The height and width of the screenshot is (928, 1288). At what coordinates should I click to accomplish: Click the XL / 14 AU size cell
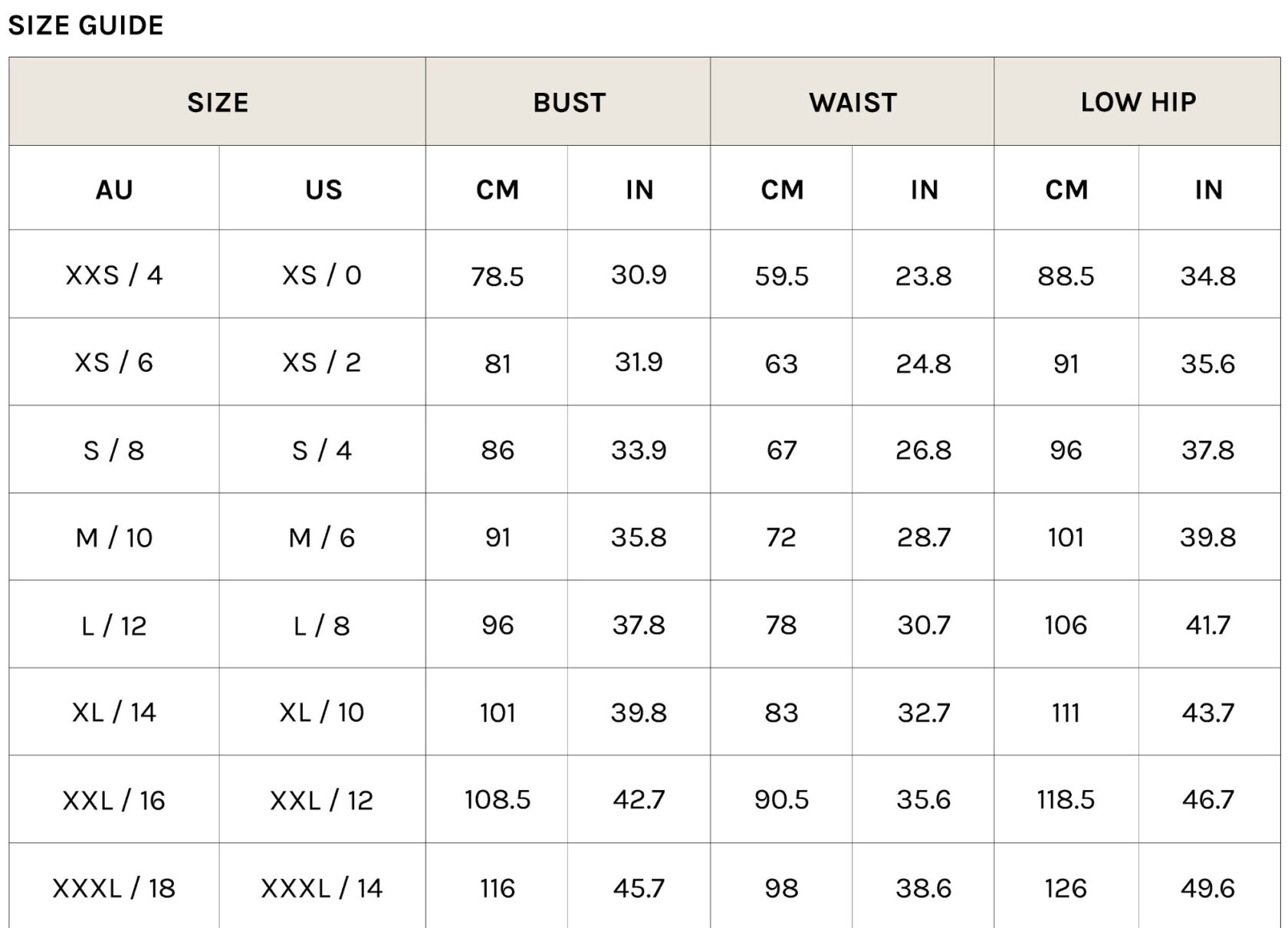[114, 712]
